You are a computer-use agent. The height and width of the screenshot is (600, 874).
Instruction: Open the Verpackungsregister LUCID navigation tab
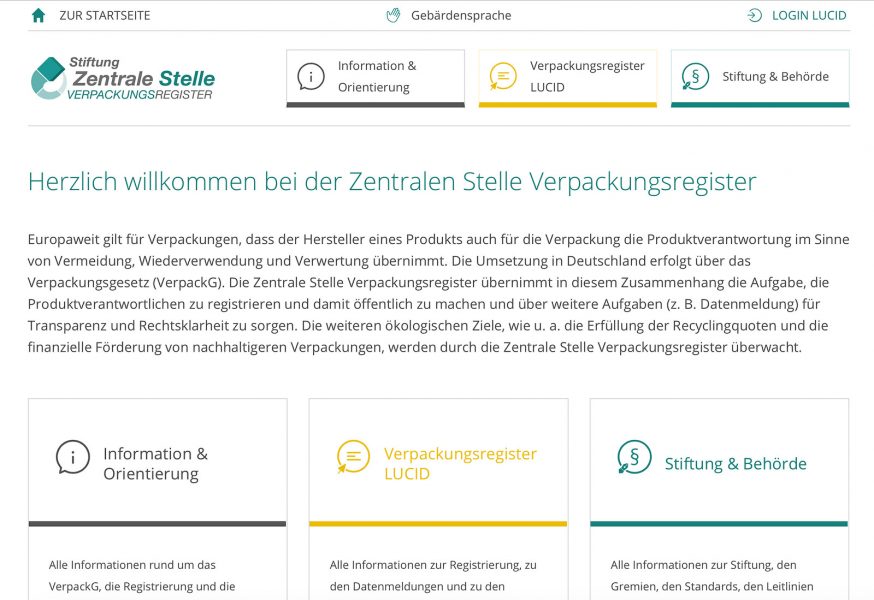(x=568, y=78)
